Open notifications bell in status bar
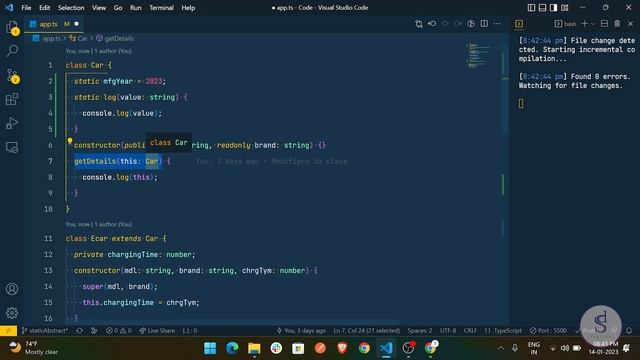The height and width of the screenshot is (360, 640). (x=629, y=331)
